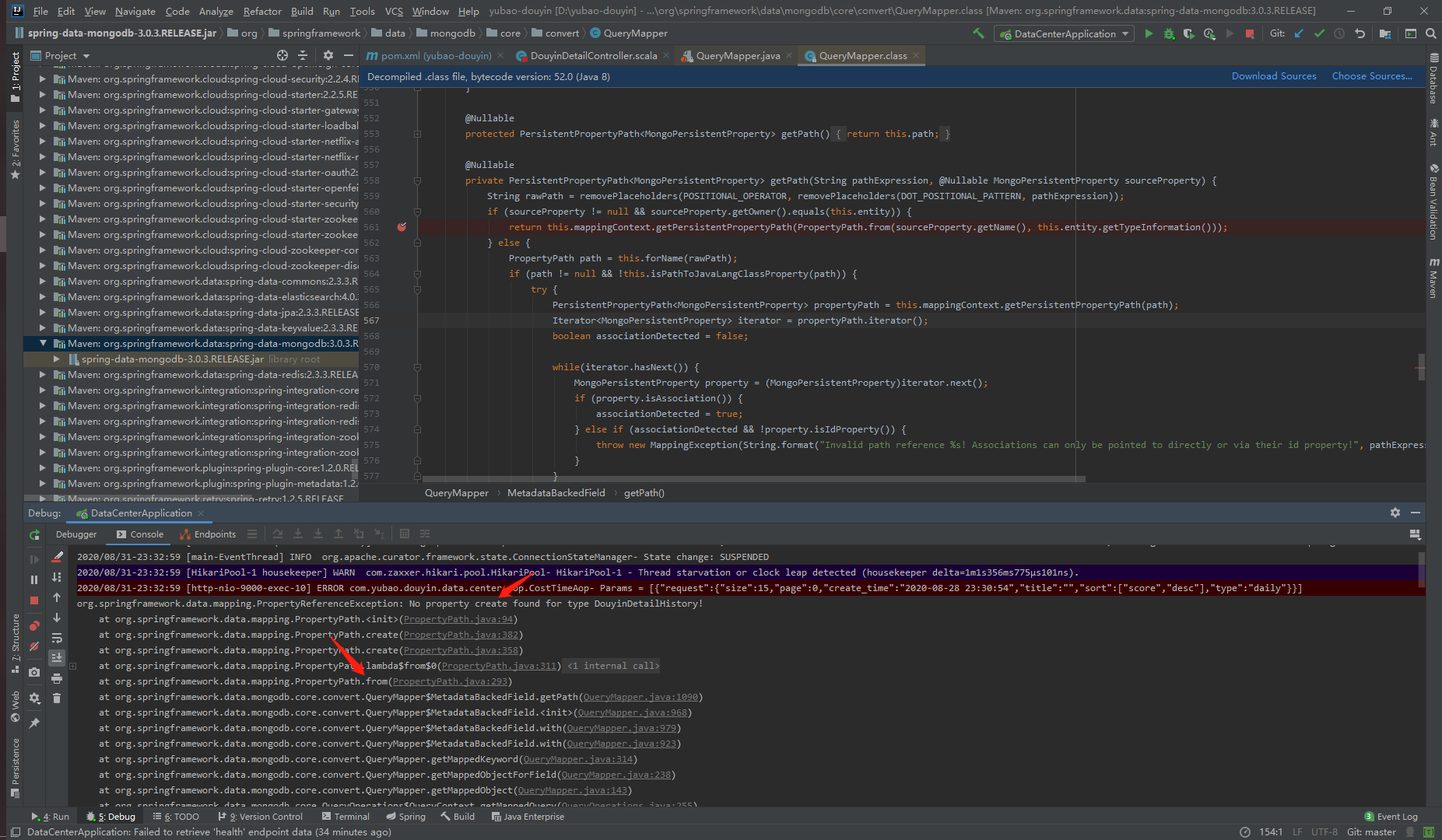
Task: Switch to DouyinDetailController.scala tab
Action: point(594,55)
